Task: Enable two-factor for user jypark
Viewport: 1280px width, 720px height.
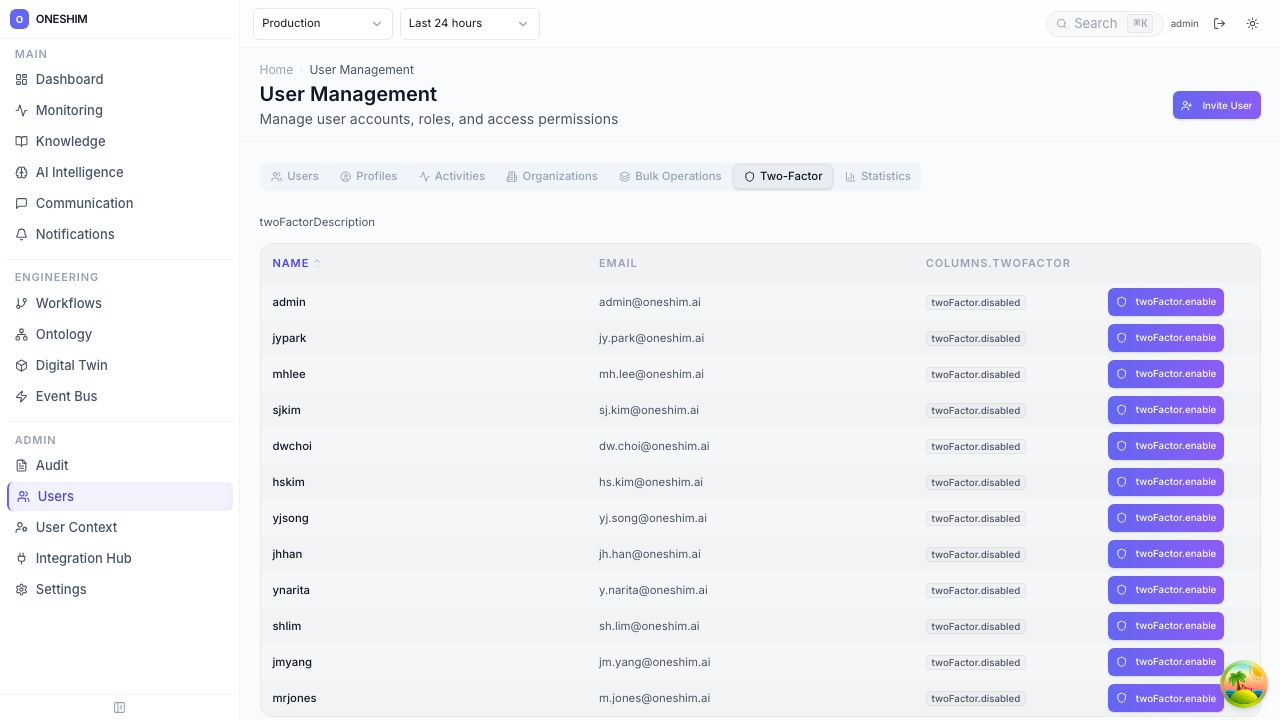Action: pos(1165,338)
